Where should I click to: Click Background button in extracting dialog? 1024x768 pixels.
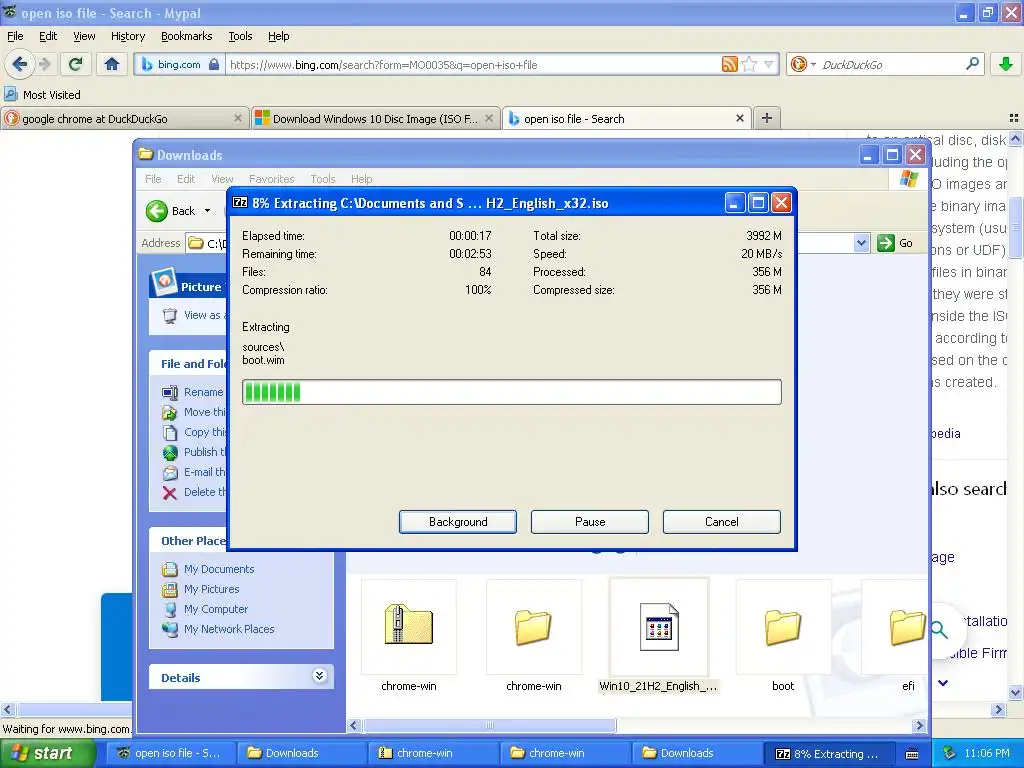[458, 522]
